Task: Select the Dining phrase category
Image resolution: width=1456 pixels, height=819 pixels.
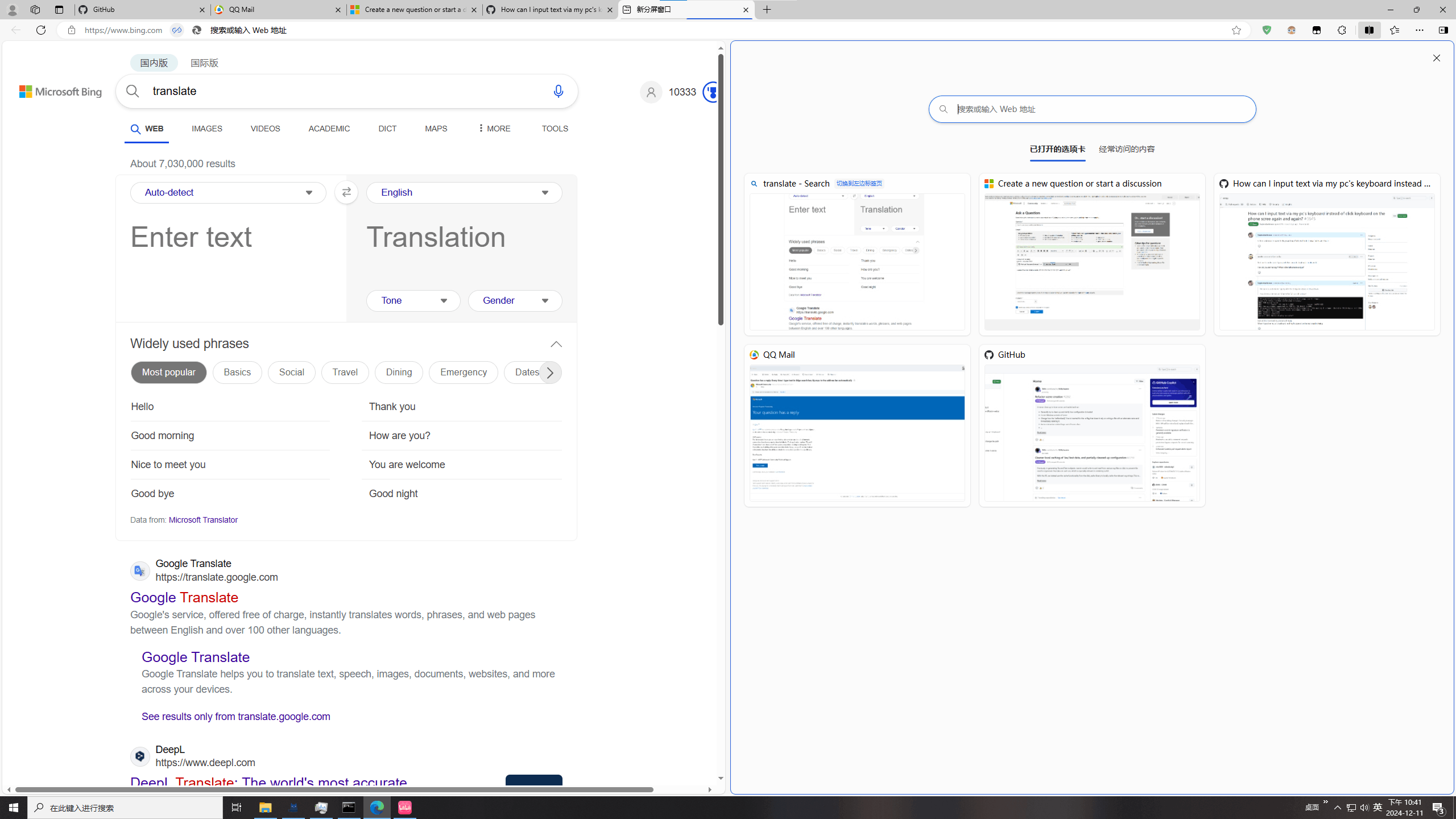Action: point(398,372)
